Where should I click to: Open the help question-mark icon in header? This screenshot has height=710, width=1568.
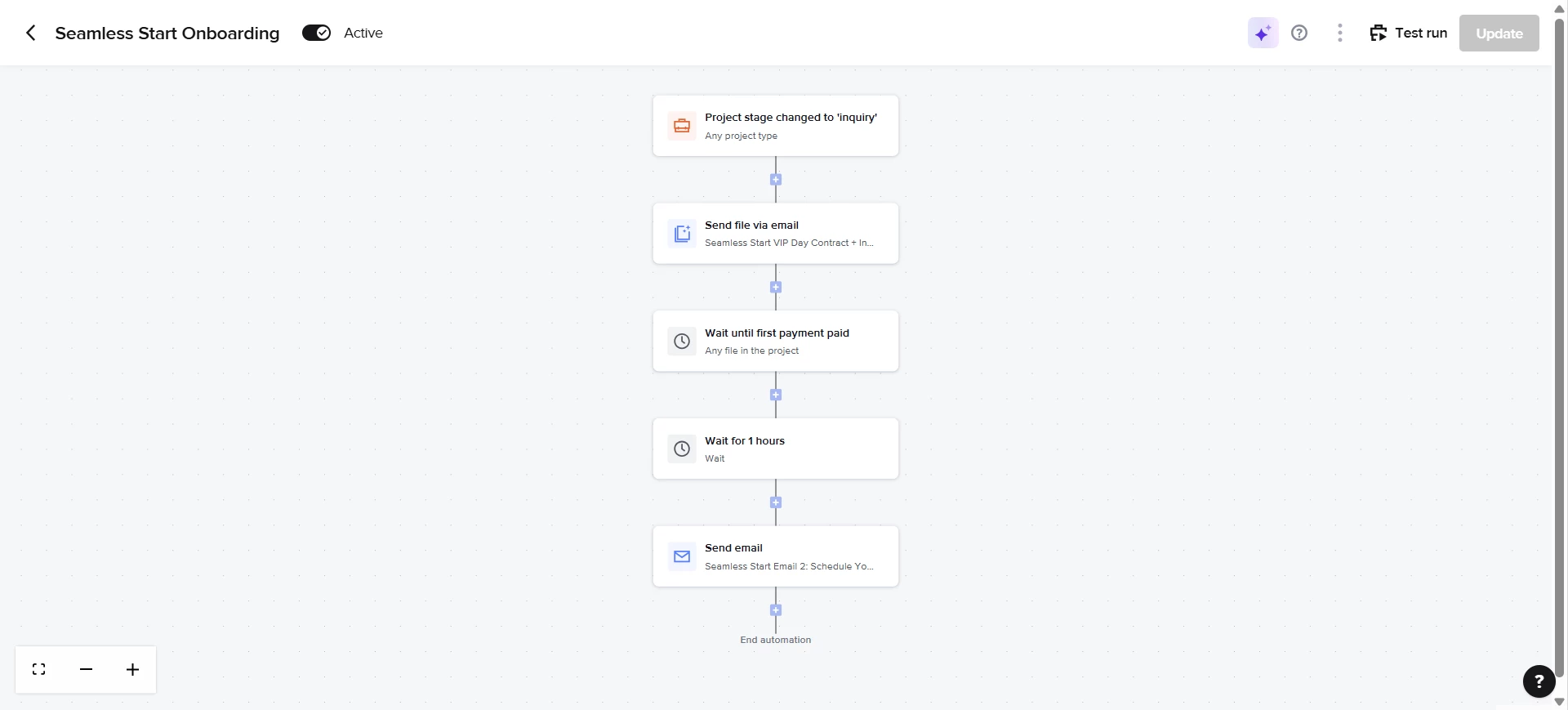[x=1298, y=33]
